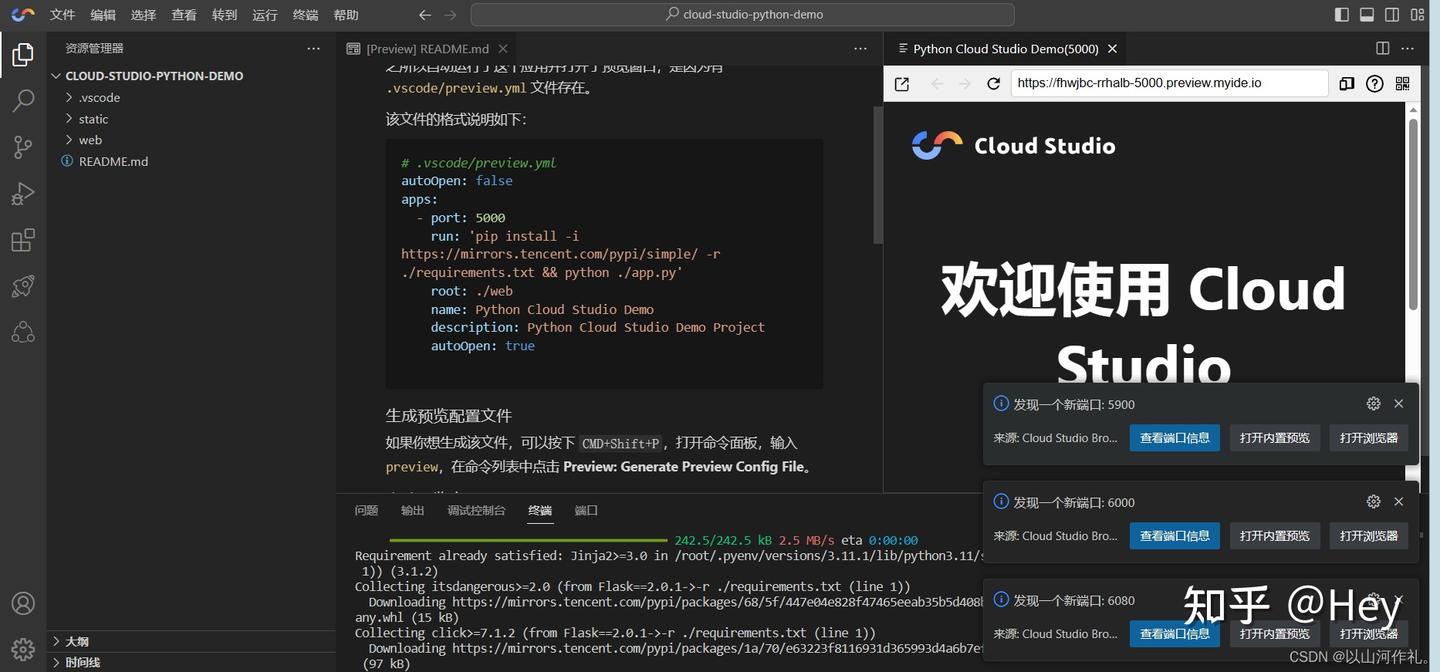Viewport: 1440px width, 672px height.
Task: Click the device preview icon next to address bar
Action: pos(1346,83)
